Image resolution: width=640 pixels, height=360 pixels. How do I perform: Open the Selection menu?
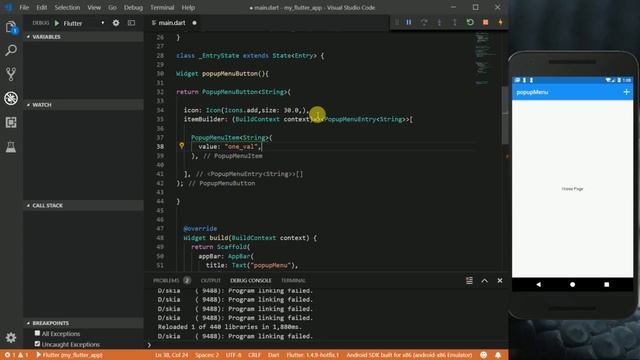67,7
